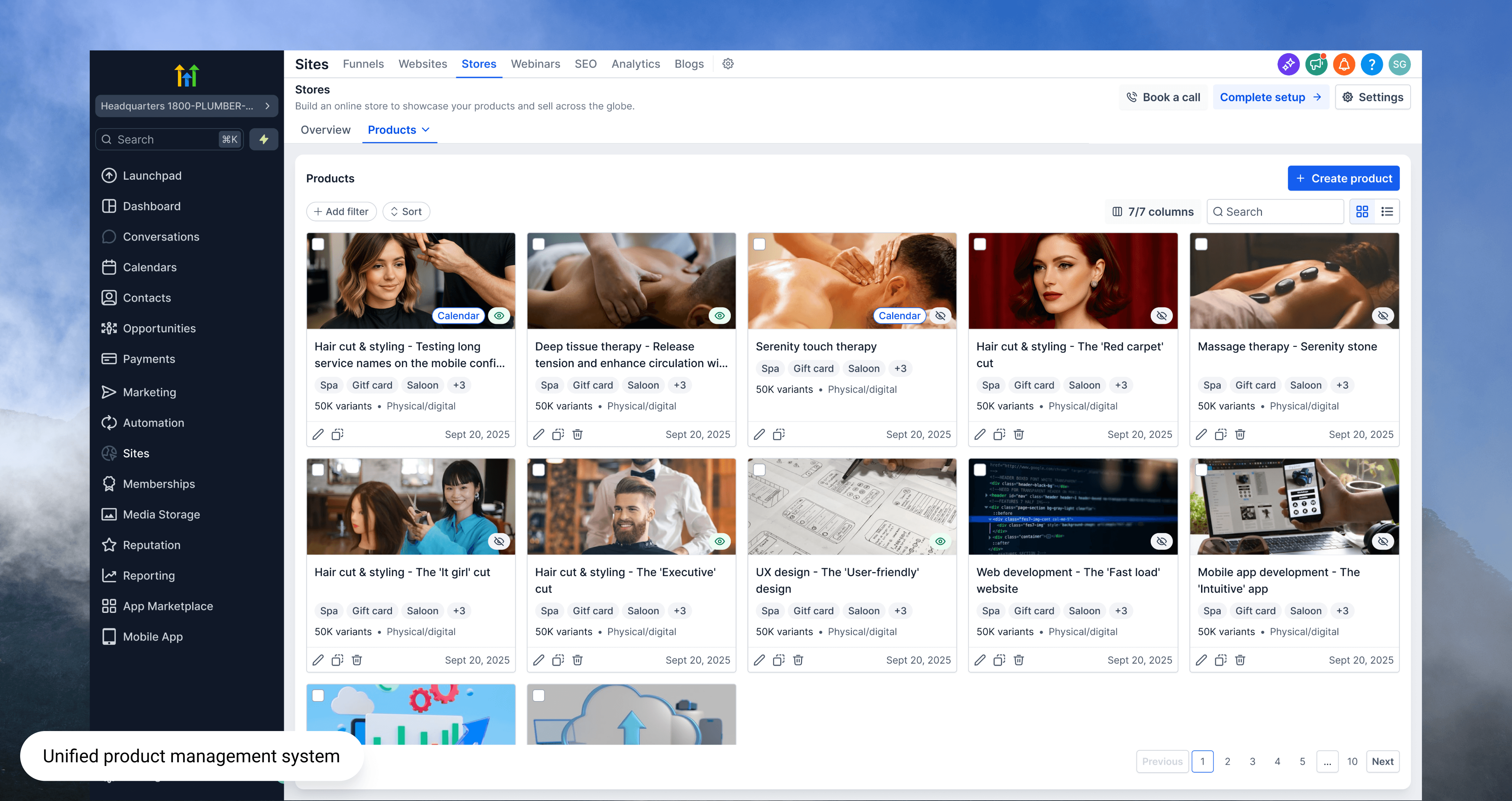Open the Sites settings gear icon

point(728,64)
